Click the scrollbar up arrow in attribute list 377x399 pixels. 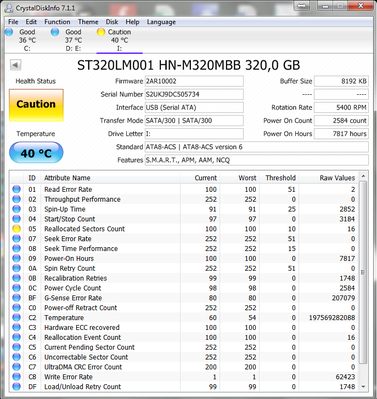[x=363, y=176]
